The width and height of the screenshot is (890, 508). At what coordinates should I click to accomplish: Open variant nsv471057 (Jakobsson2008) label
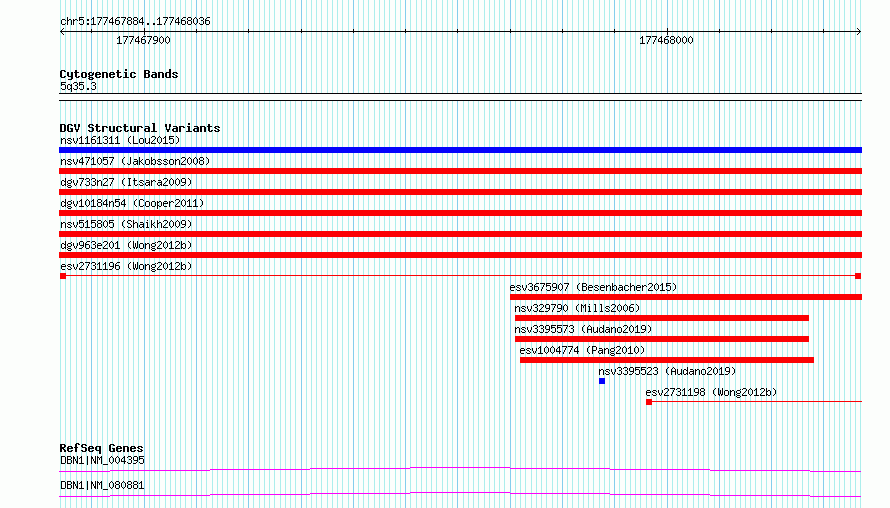135,161
